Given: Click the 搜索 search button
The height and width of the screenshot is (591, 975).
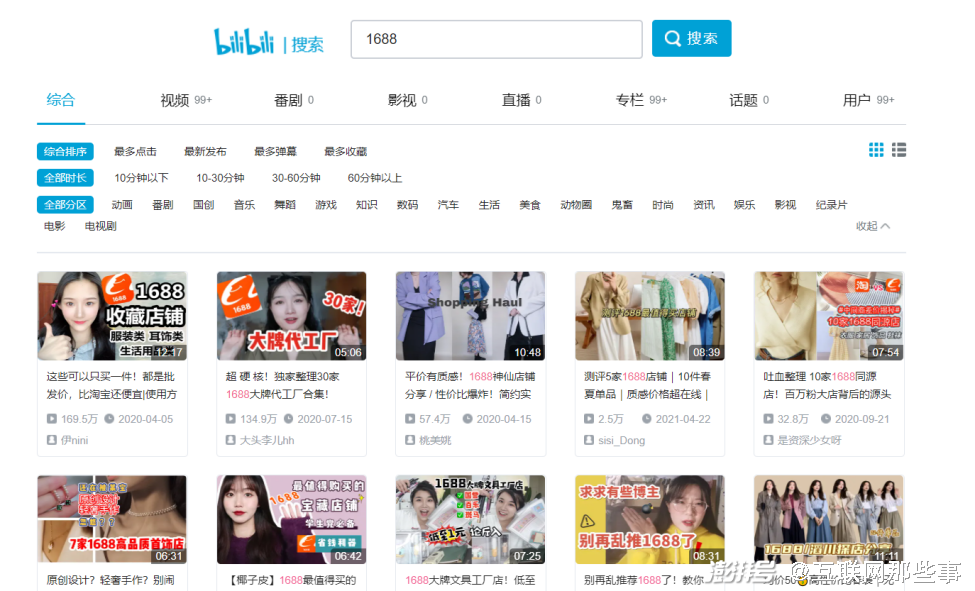Looking at the screenshot, I should (691, 37).
